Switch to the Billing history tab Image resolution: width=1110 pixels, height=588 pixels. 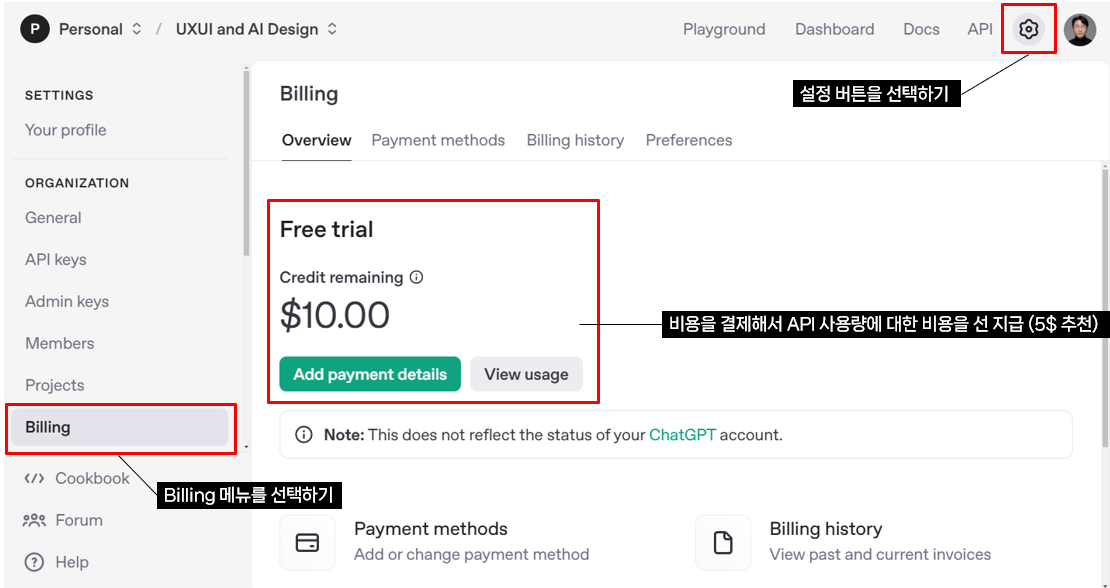click(x=576, y=140)
